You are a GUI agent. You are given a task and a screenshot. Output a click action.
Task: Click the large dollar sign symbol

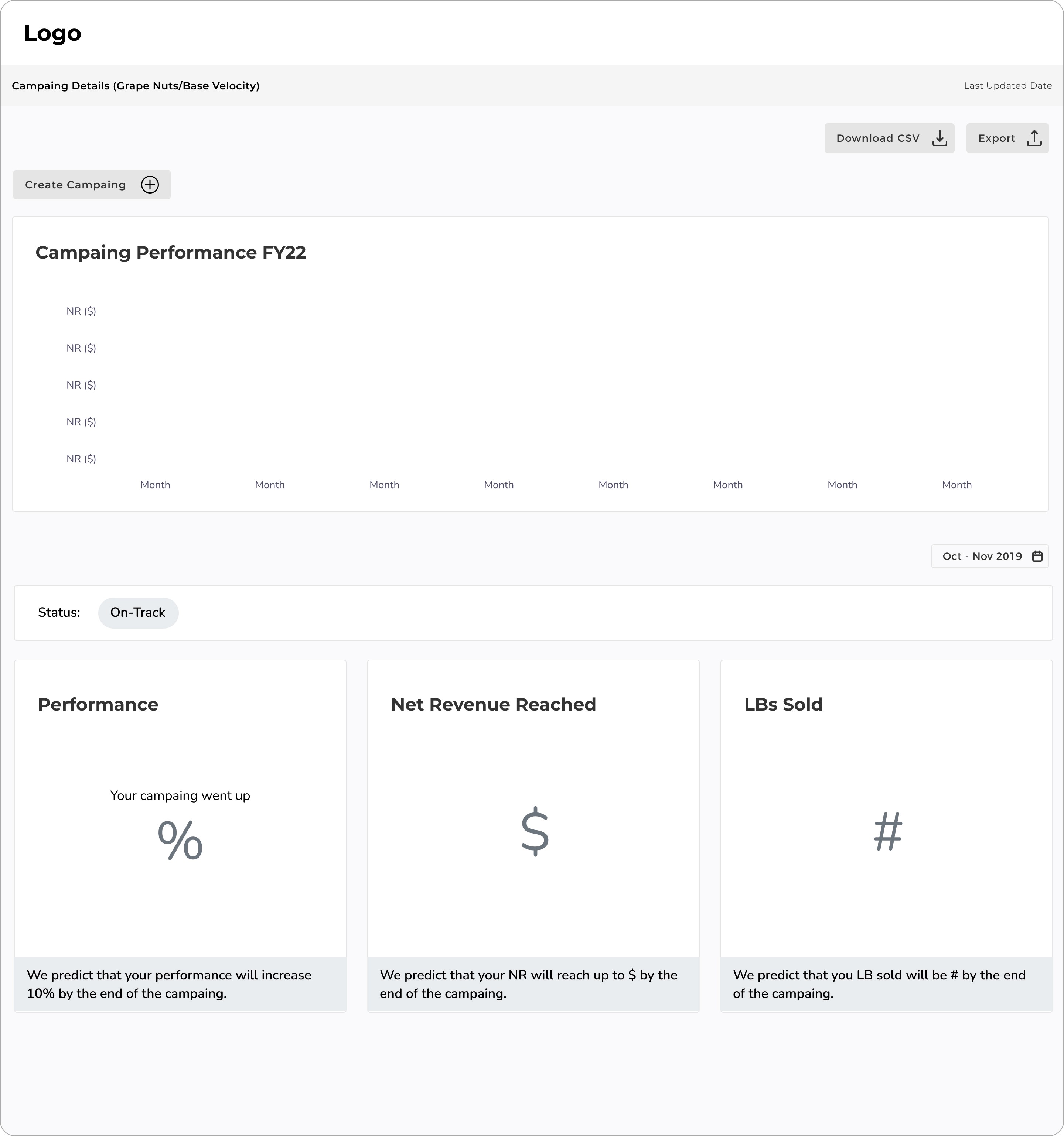pyautogui.click(x=535, y=831)
